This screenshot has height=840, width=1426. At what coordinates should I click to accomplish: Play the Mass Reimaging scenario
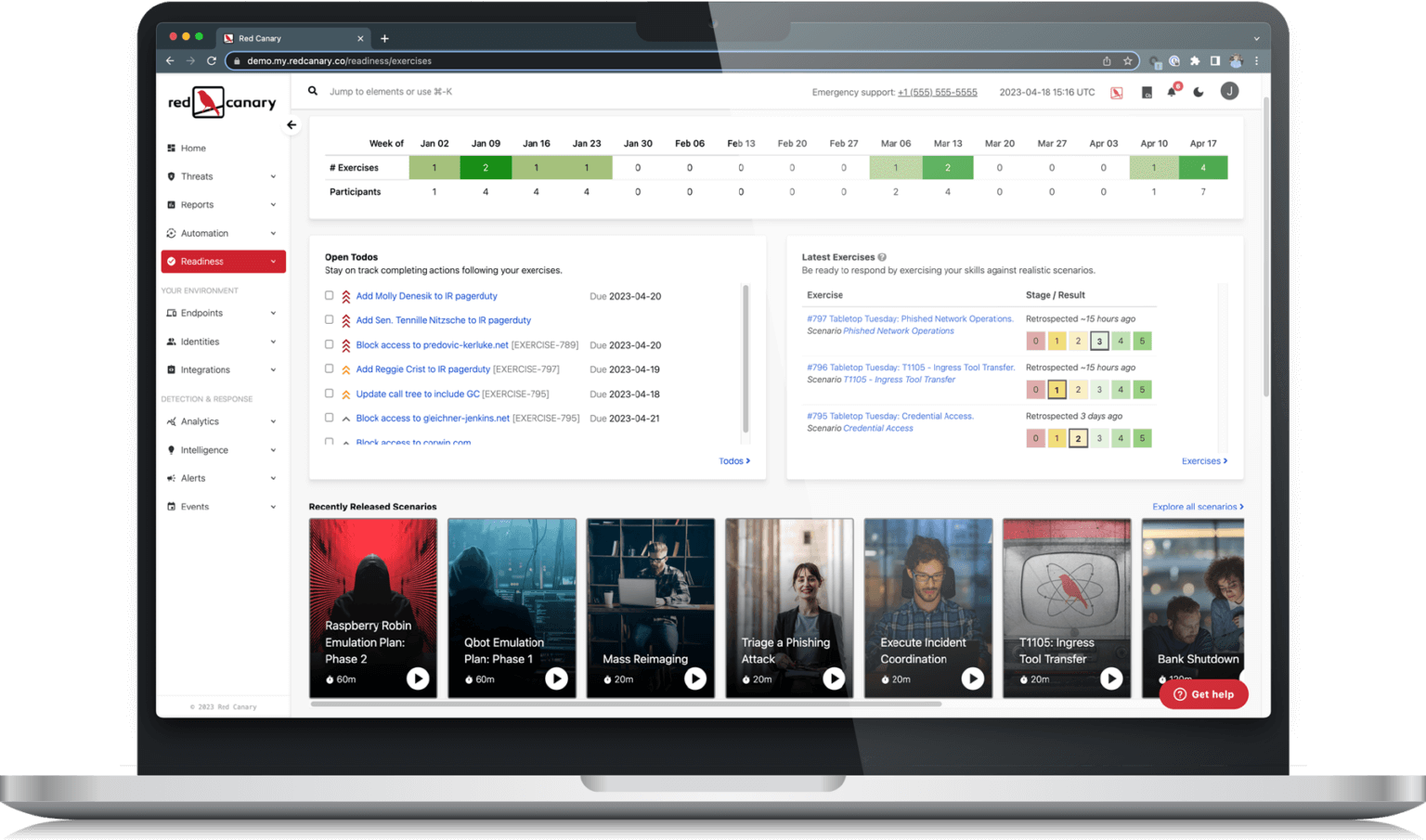694,678
